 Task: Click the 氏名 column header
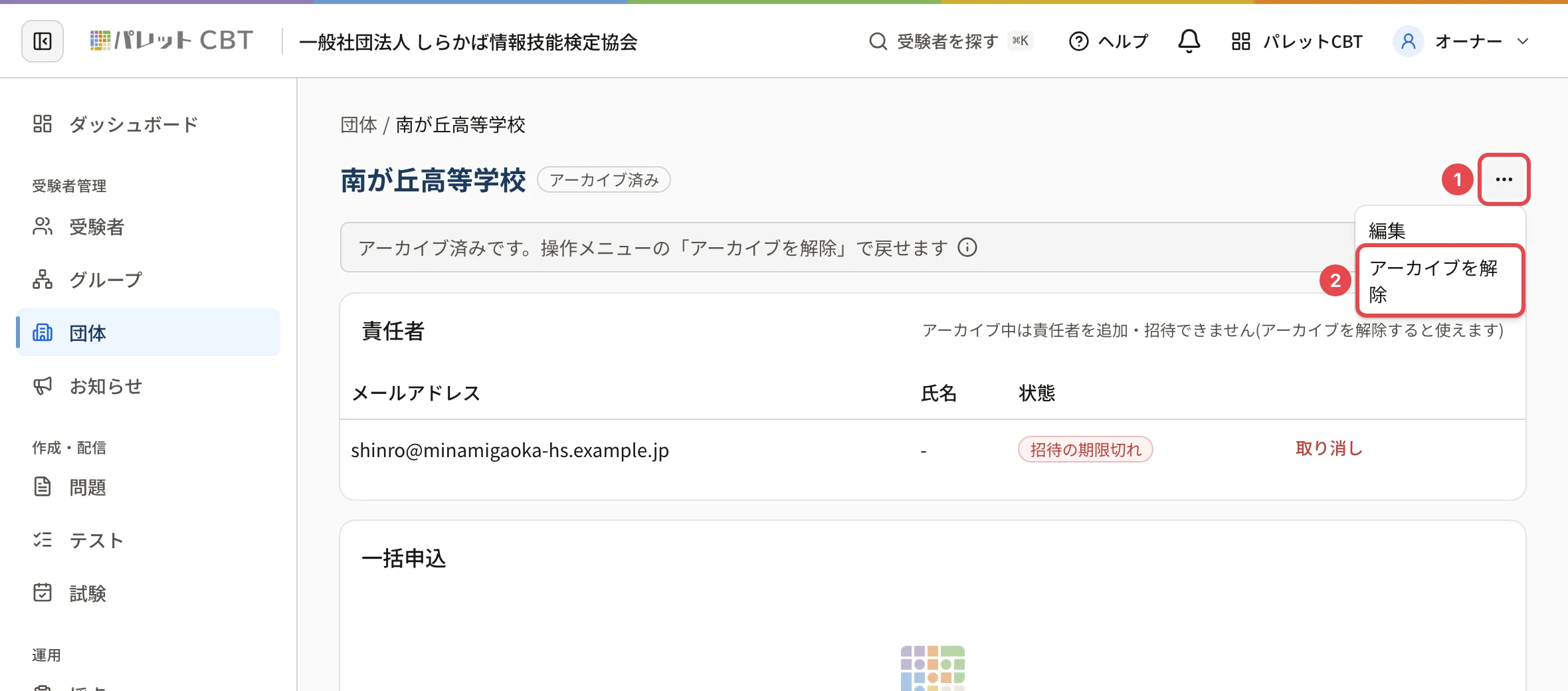click(x=939, y=393)
